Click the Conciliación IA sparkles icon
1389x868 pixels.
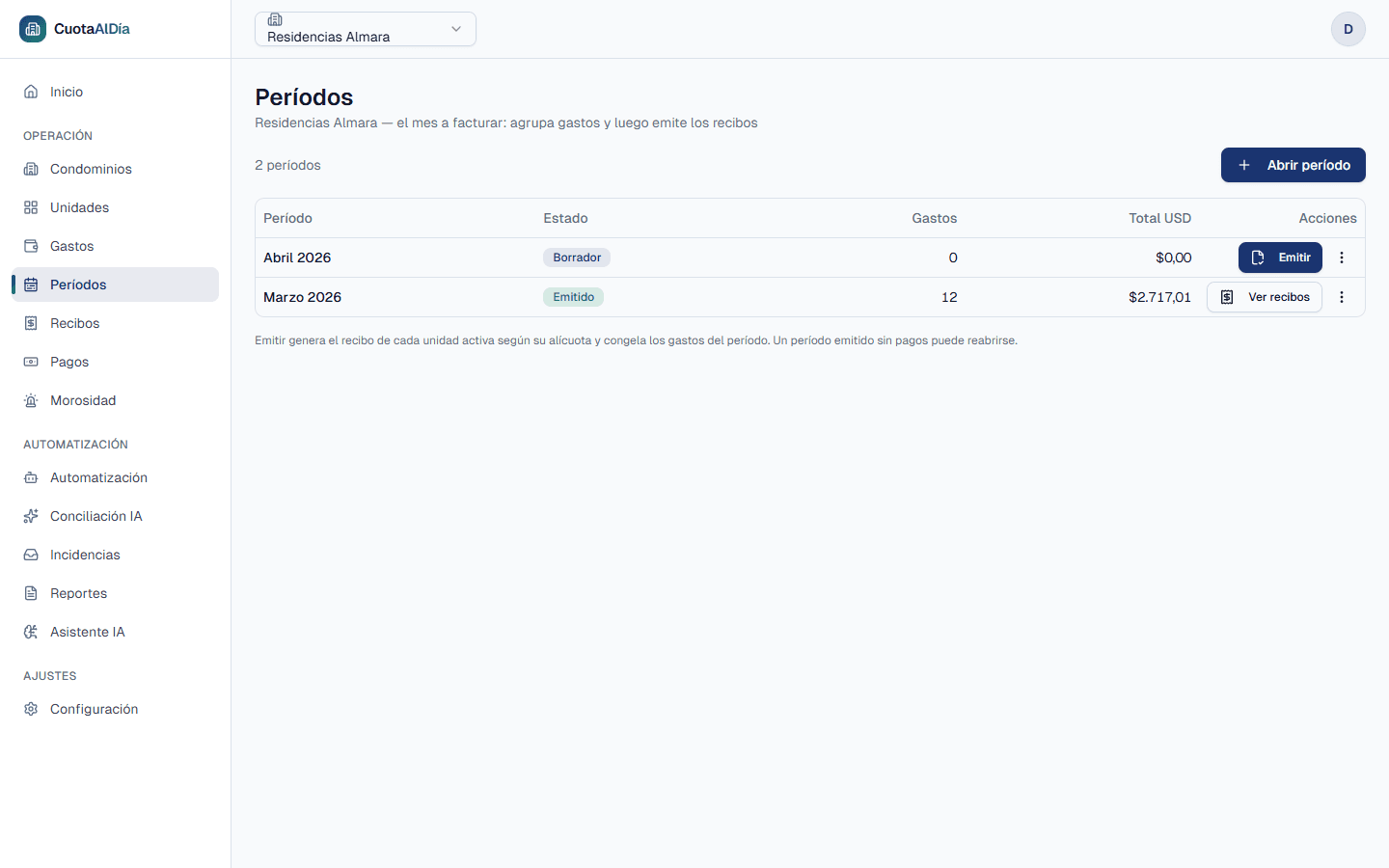coord(31,516)
